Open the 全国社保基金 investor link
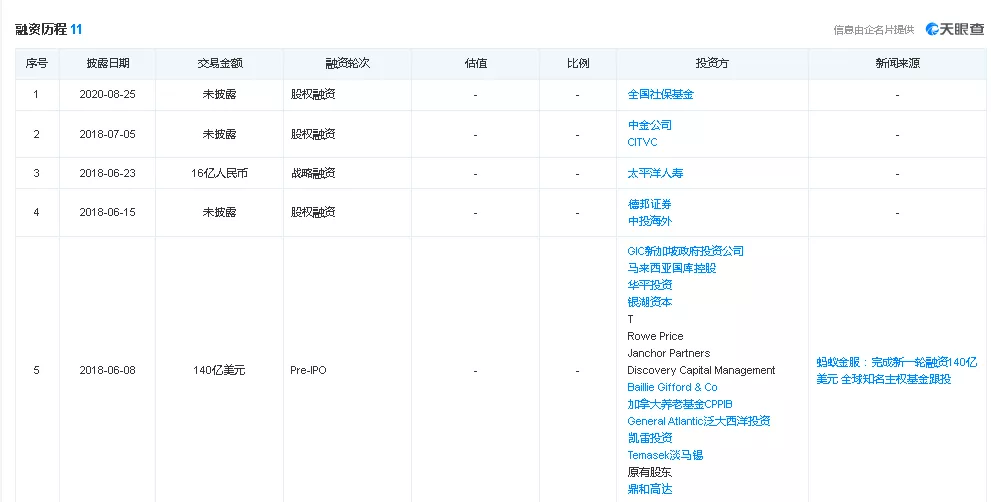991x502 pixels. coord(660,94)
